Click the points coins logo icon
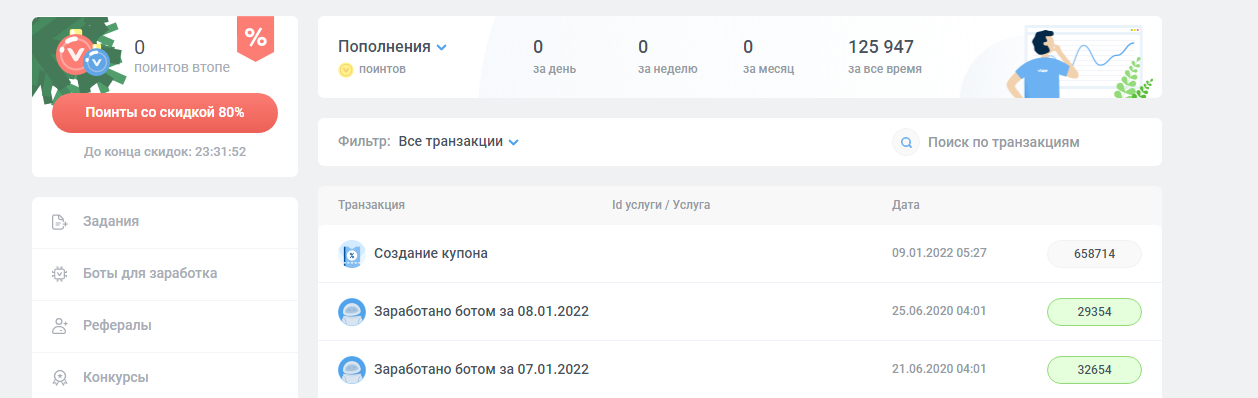 click(82, 54)
